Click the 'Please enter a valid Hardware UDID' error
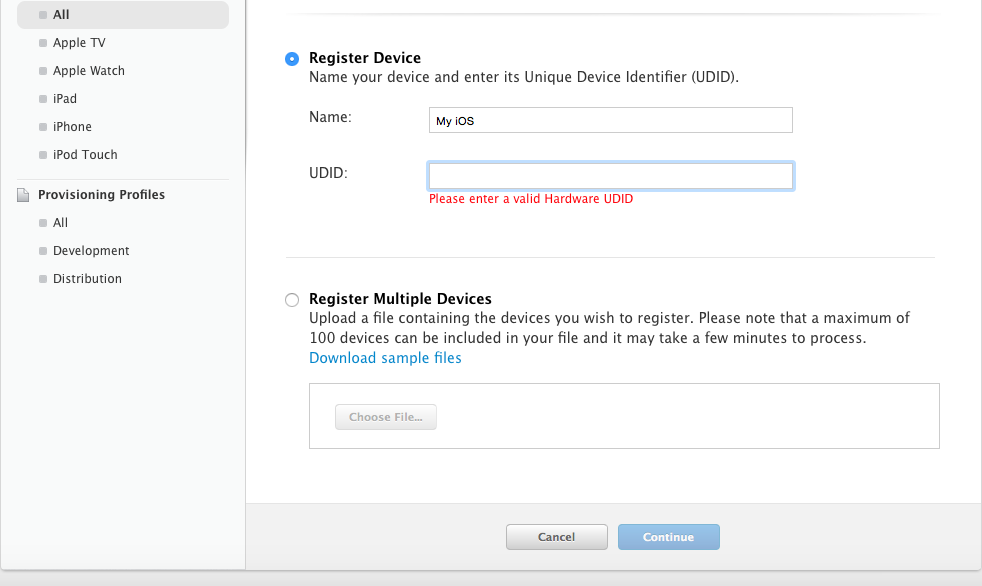 (531, 199)
